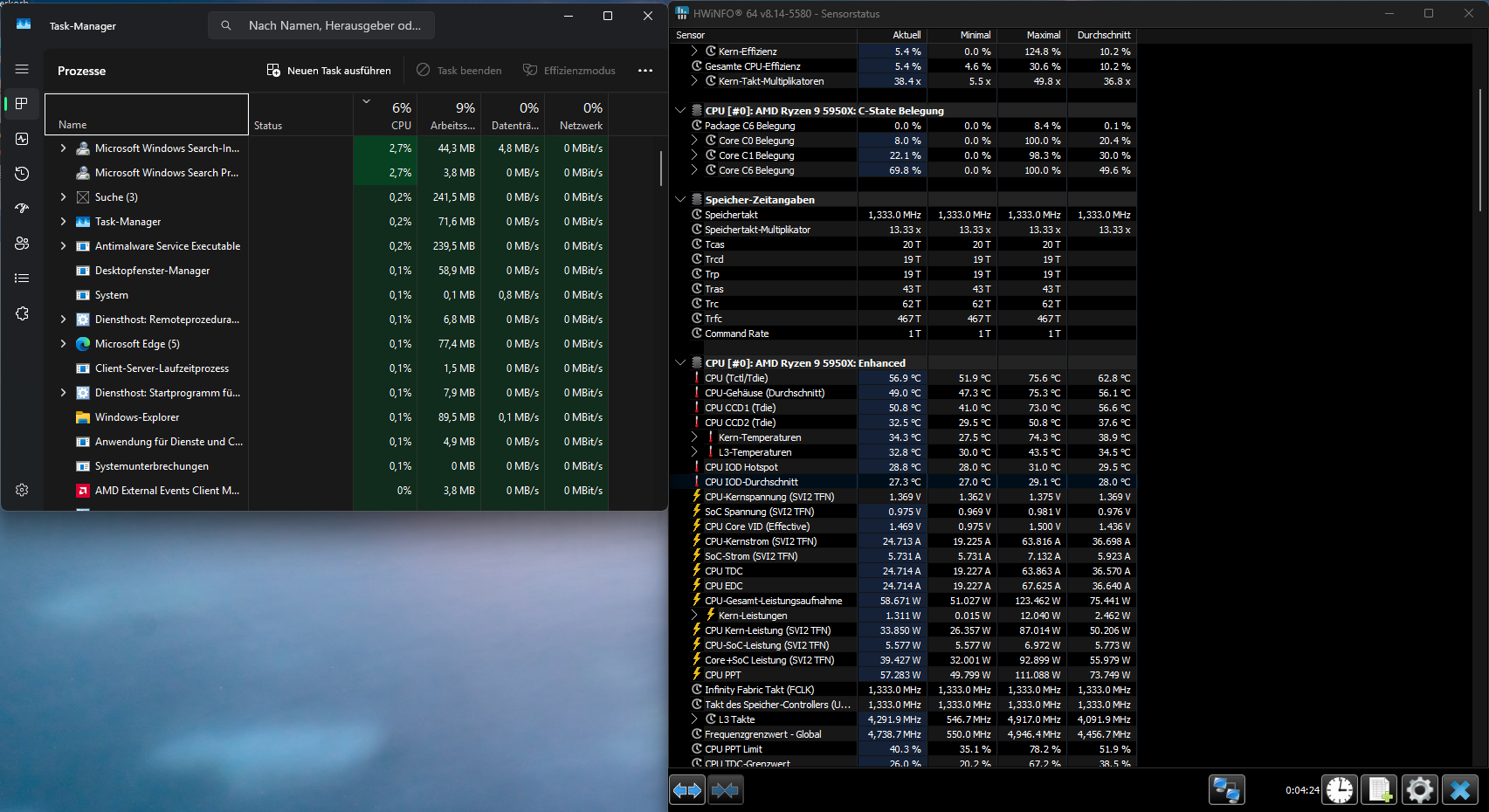The width and height of the screenshot is (1489, 812).
Task: Click Effizienzmodus button
Action: pos(569,71)
